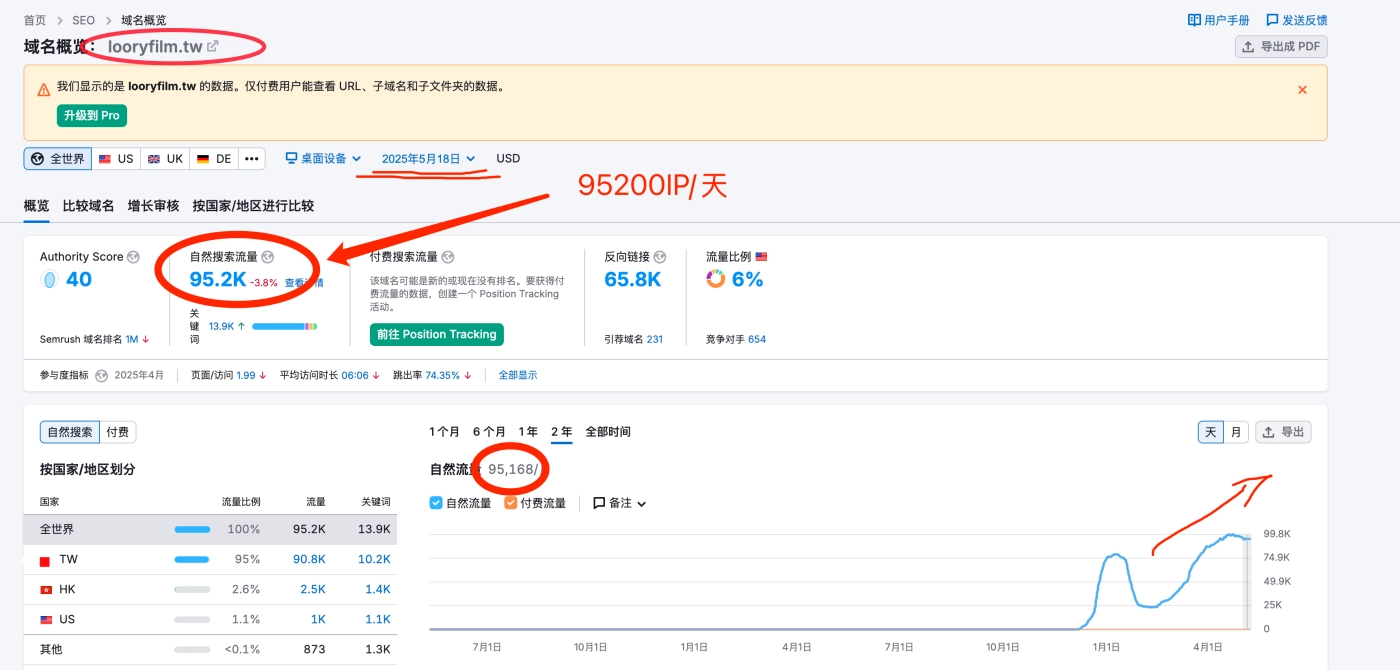The height and width of the screenshot is (670, 1400).
Task: Click the US flag in country table
Action: [45, 620]
